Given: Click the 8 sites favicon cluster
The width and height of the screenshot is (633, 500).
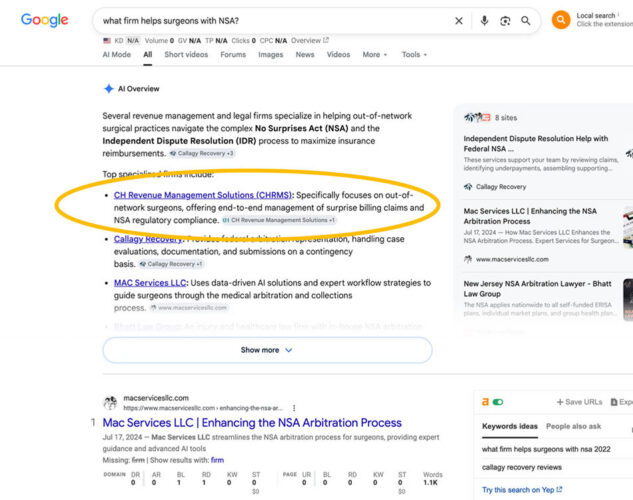Looking at the screenshot, I should pyautogui.click(x=477, y=117).
